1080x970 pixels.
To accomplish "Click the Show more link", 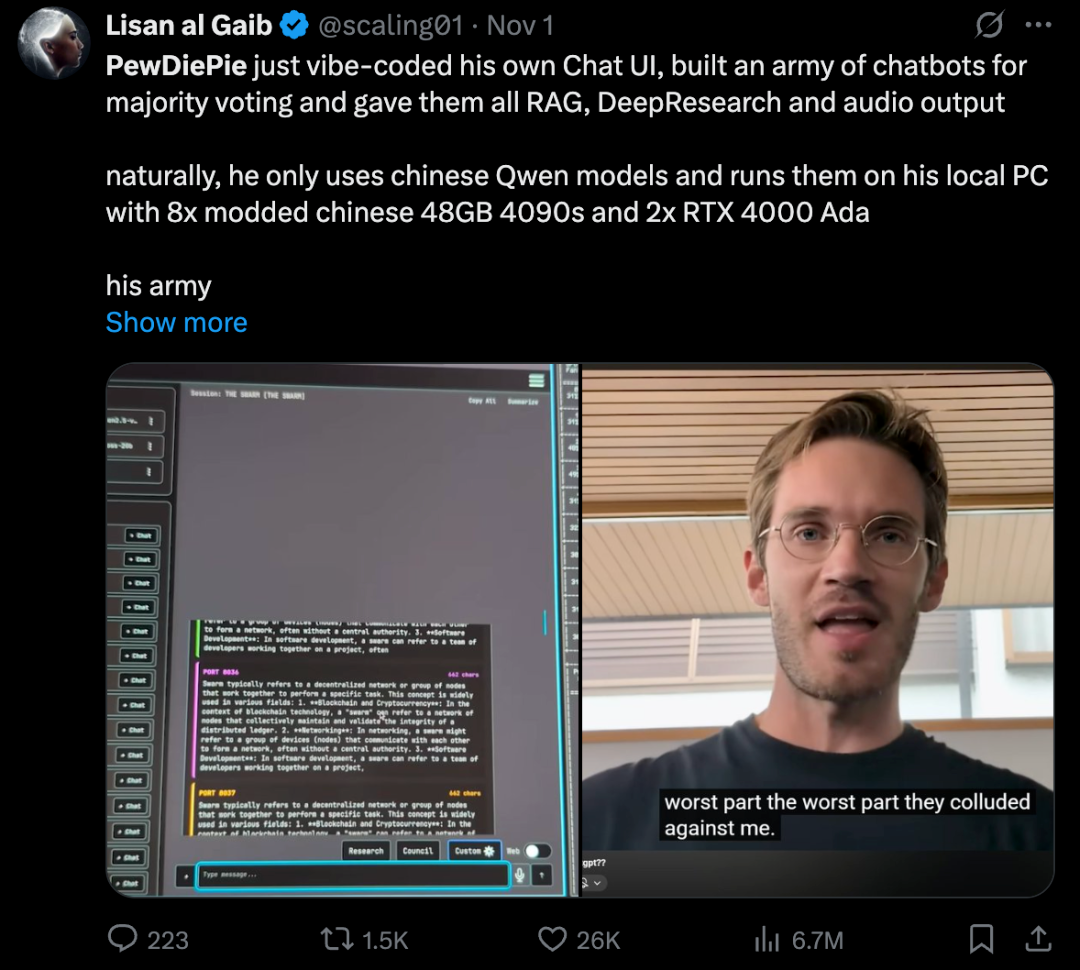I will [x=176, y=322].
